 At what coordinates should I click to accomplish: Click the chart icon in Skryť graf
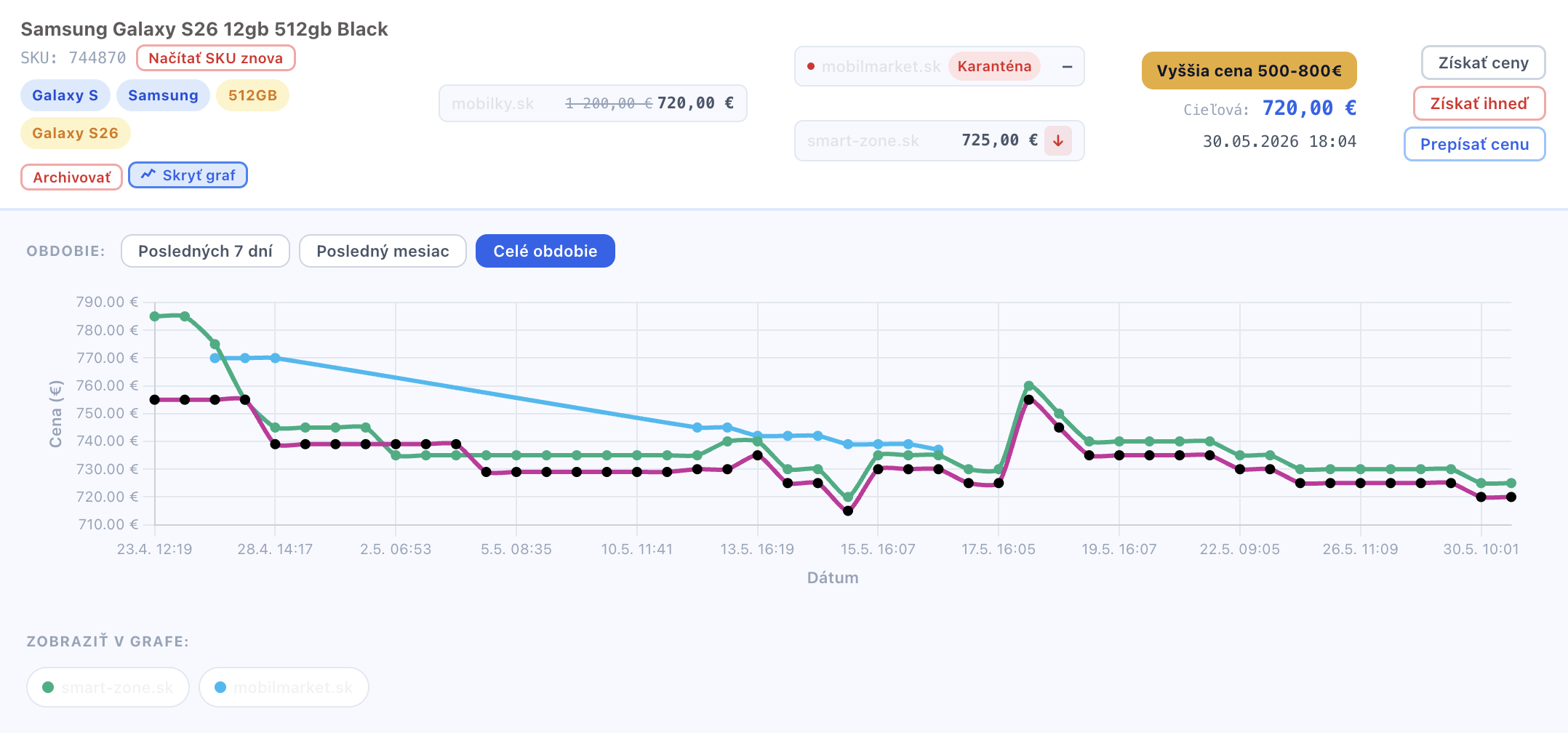[148, 175]
